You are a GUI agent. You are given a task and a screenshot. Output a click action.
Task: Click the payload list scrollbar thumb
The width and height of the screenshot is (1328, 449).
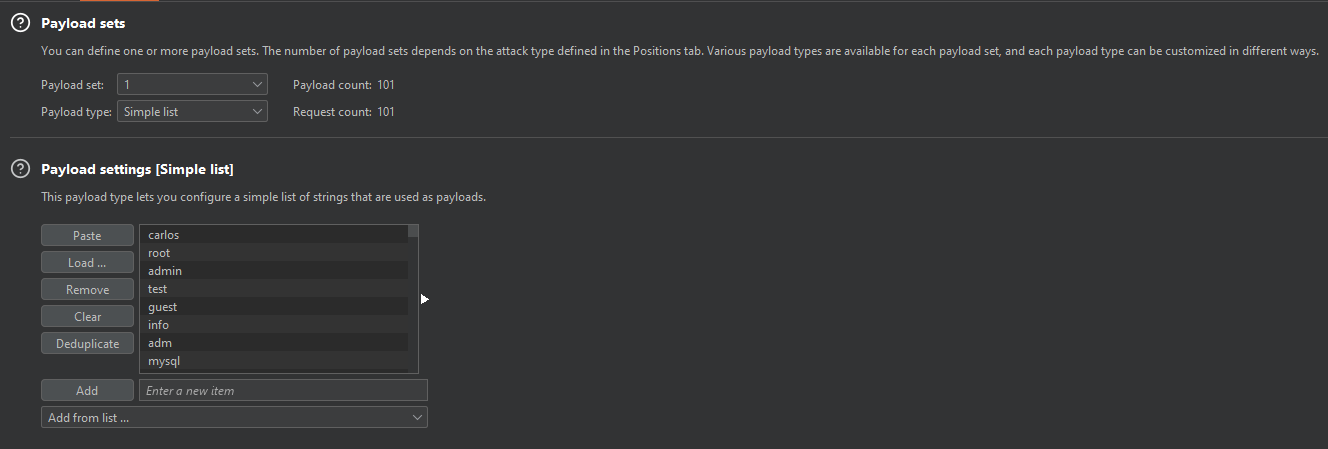[413, 231]
